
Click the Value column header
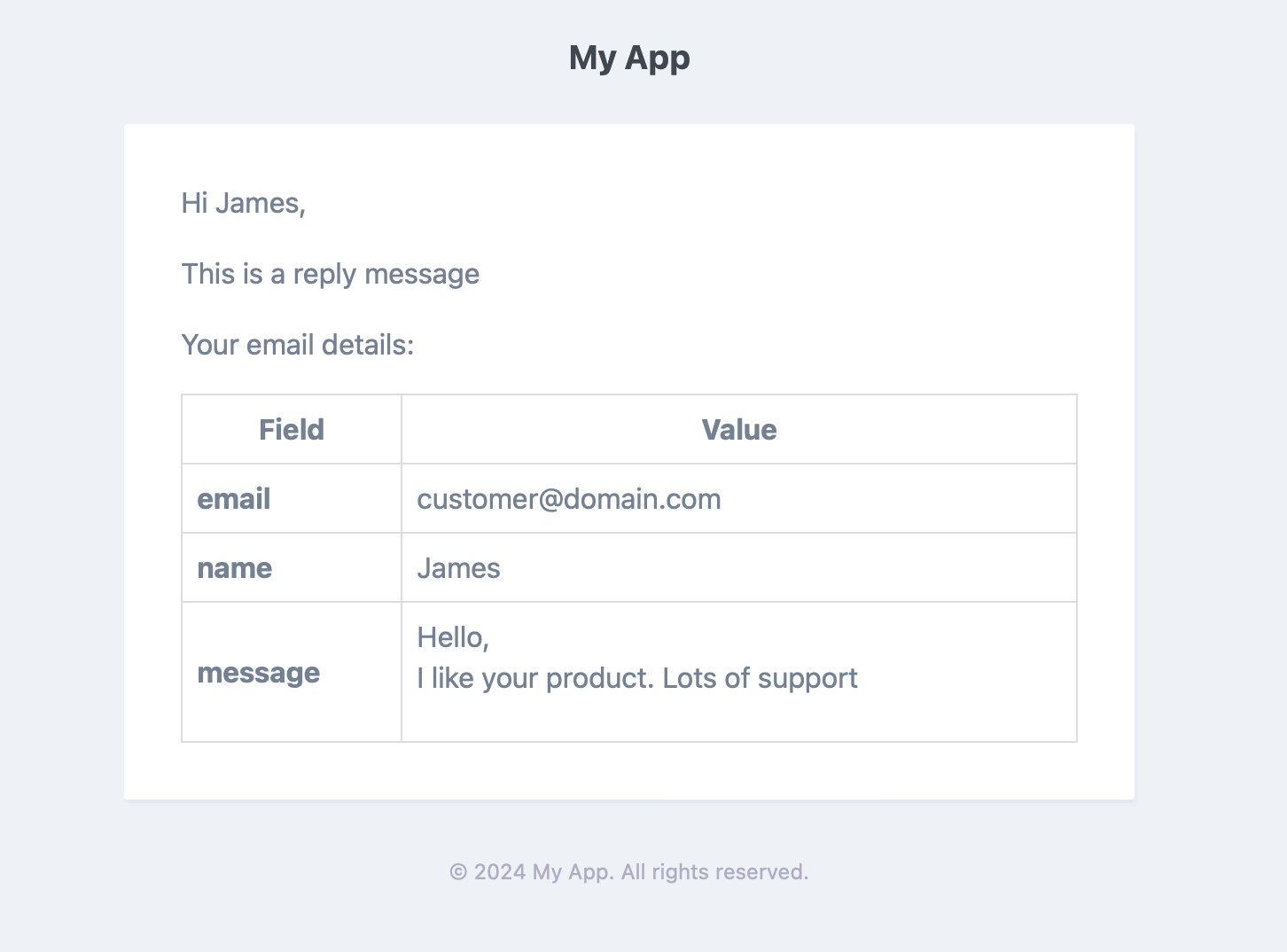(x=739, y=430)
